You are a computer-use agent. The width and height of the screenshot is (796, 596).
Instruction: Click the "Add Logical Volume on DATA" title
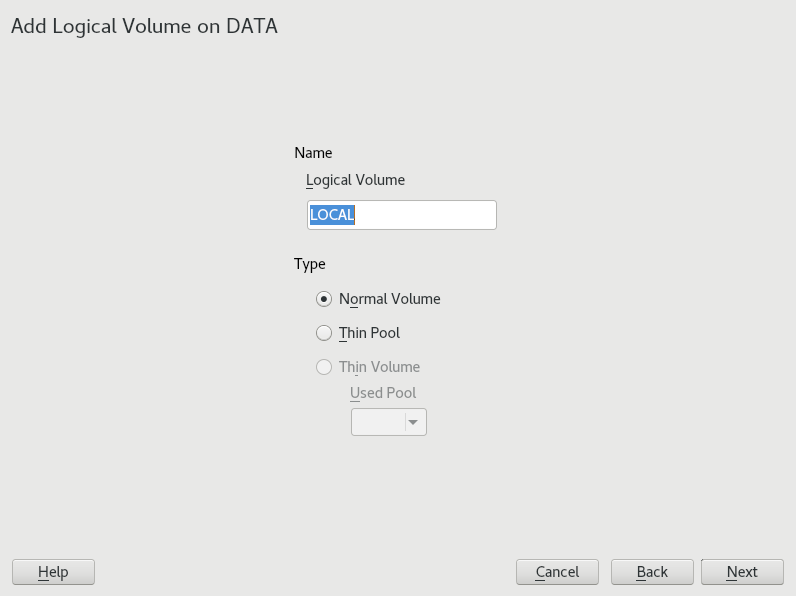pos(144,27)
